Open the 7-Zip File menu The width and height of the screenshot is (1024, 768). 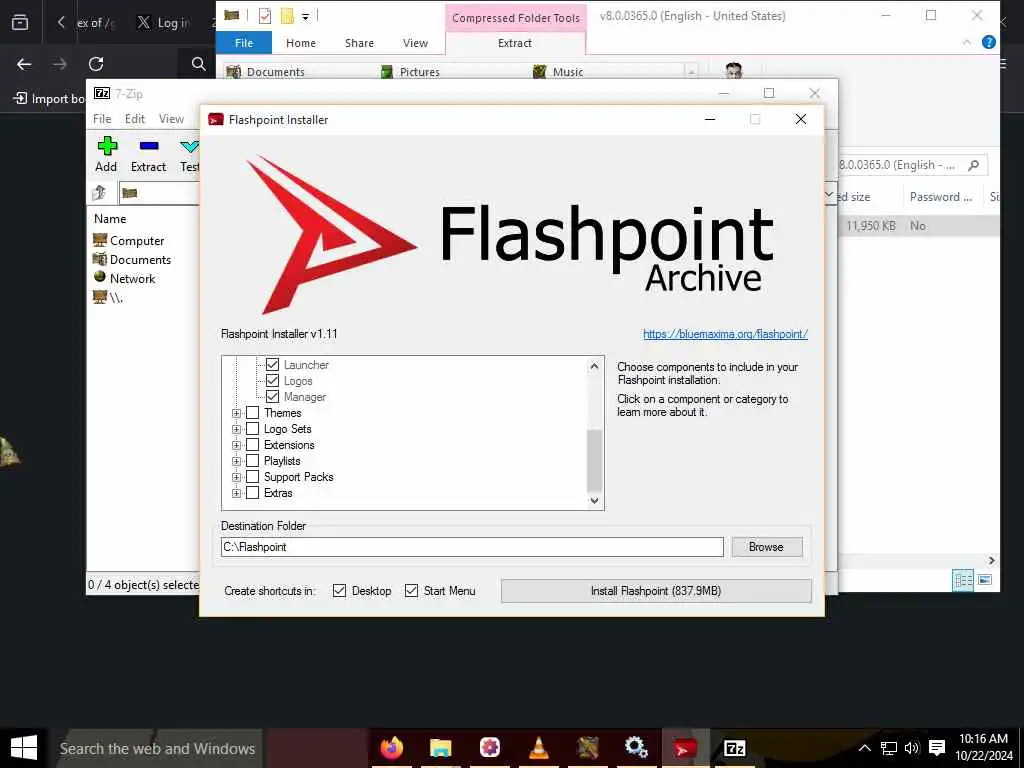[x=102, y=119]
